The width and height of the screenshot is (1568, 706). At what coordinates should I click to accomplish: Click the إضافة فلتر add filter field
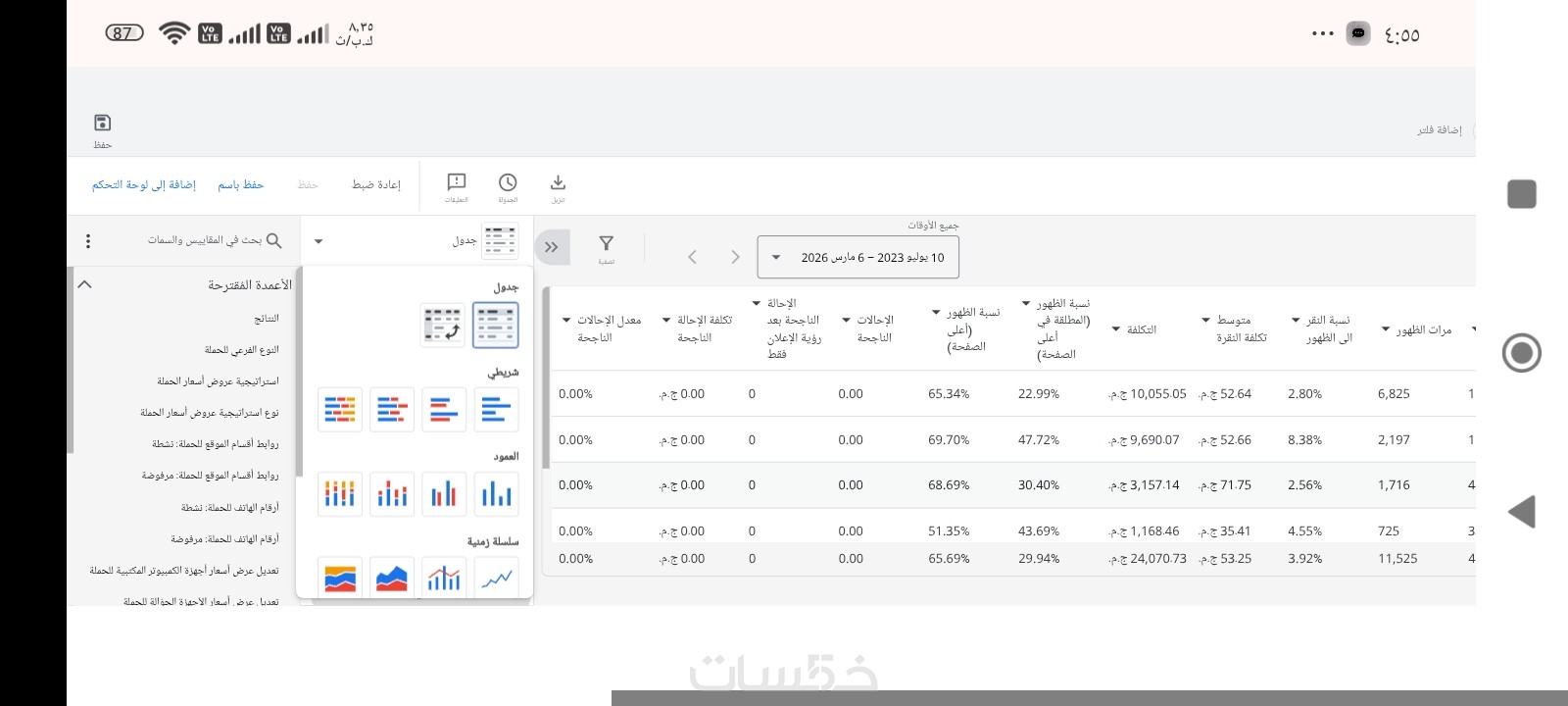point(1439,130)
